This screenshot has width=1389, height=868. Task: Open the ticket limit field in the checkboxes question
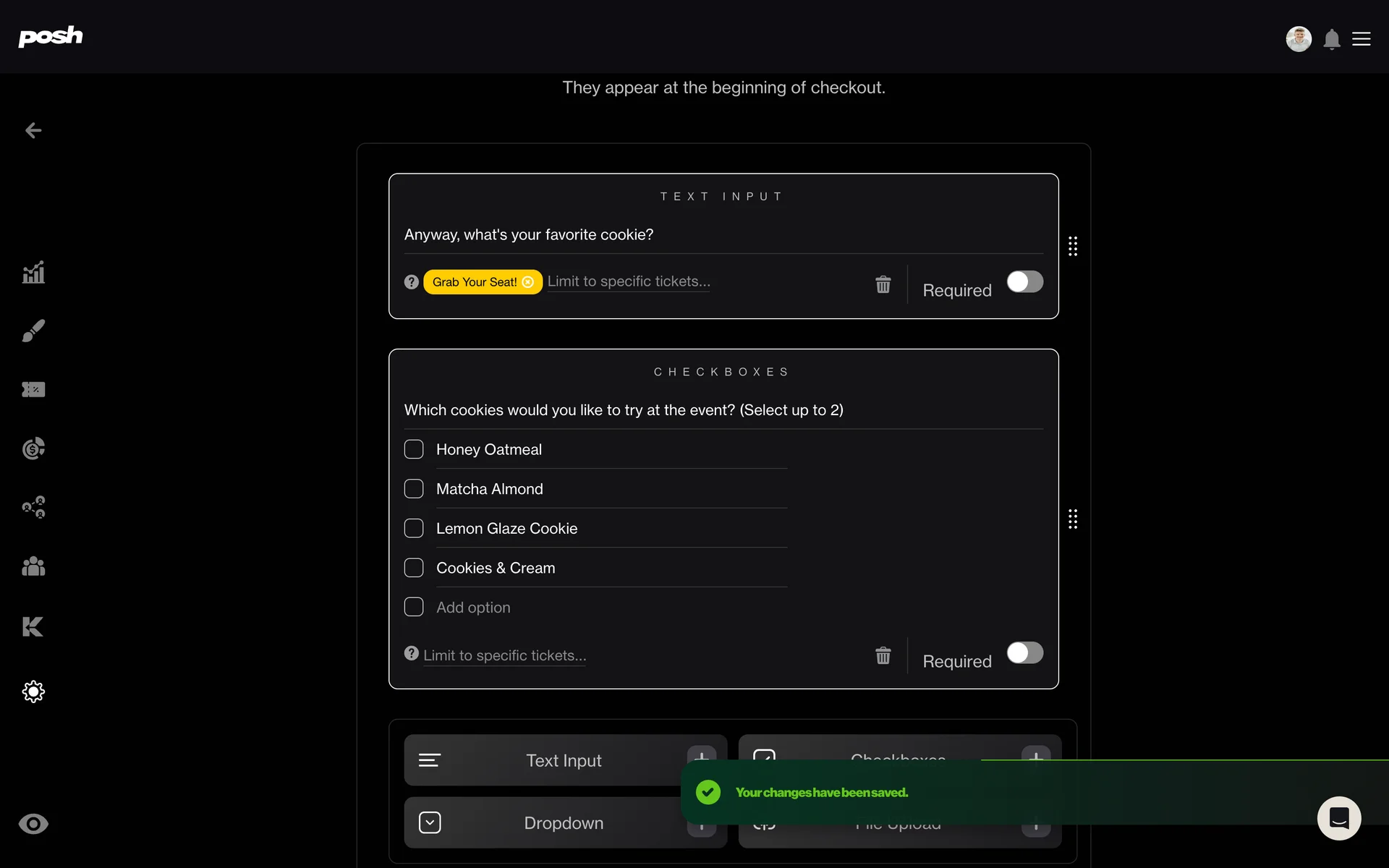point(504,655)
